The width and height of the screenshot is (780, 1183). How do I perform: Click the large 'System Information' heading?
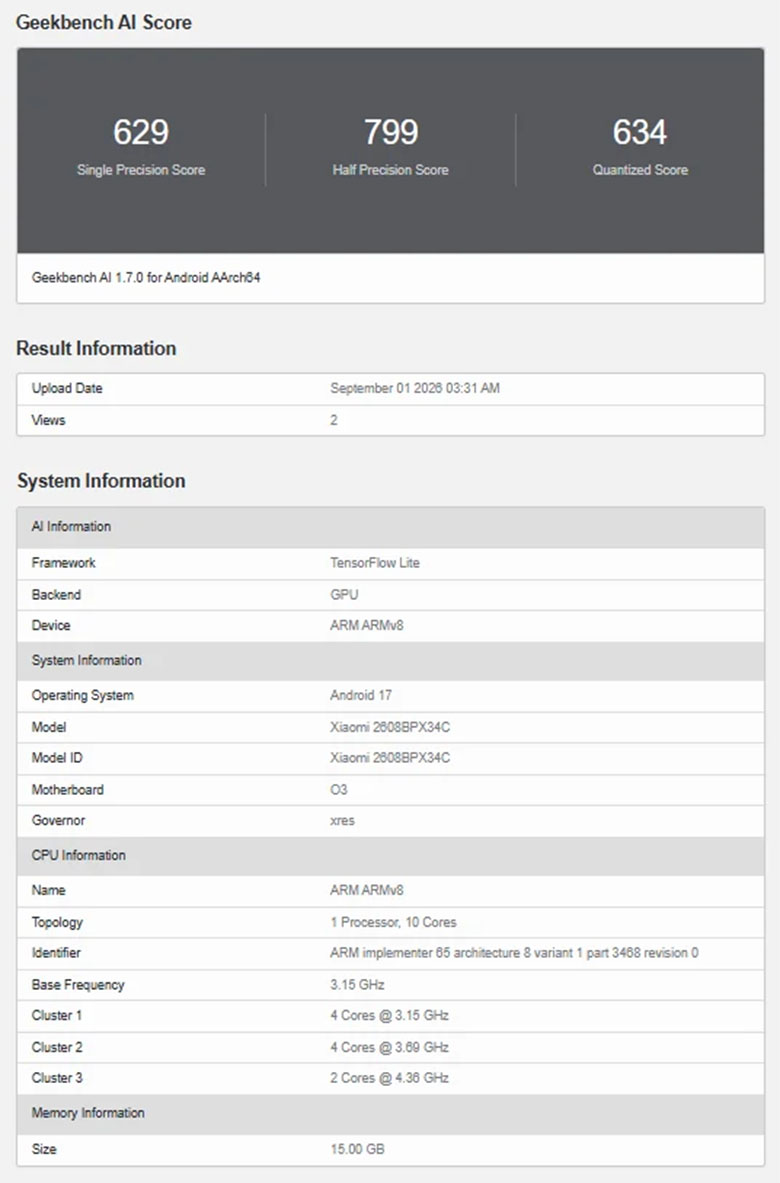click(x=101, y=481)
